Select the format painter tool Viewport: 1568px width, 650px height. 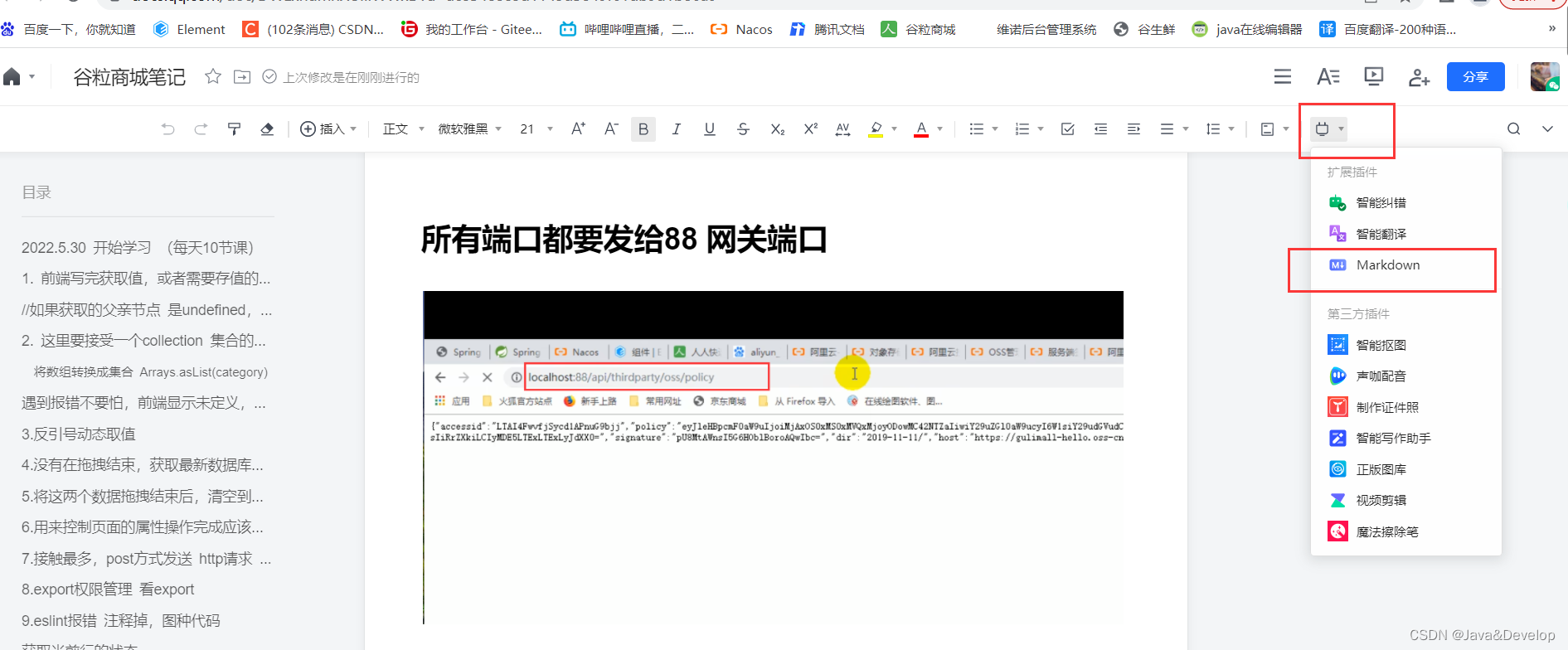234,129
